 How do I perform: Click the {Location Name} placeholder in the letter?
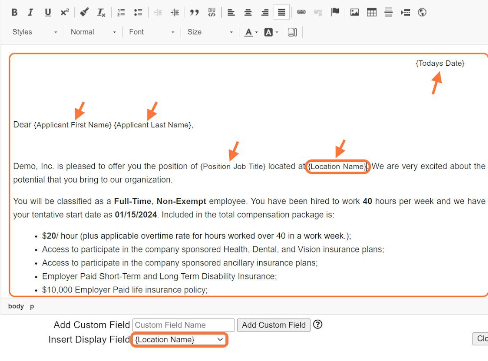pyautogui.click(x=337, y=166)
